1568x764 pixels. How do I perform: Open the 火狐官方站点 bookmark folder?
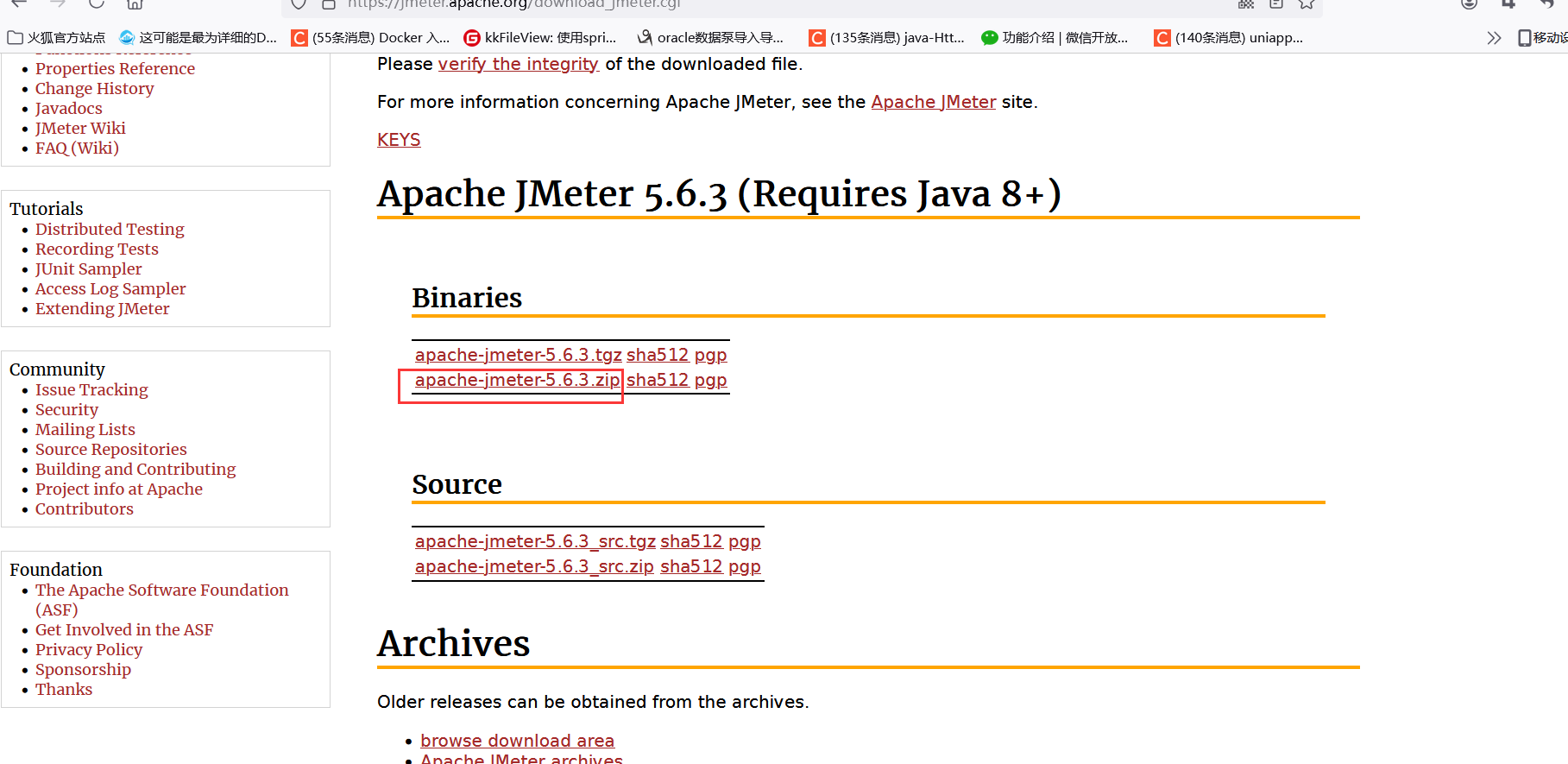pos(57,37)
